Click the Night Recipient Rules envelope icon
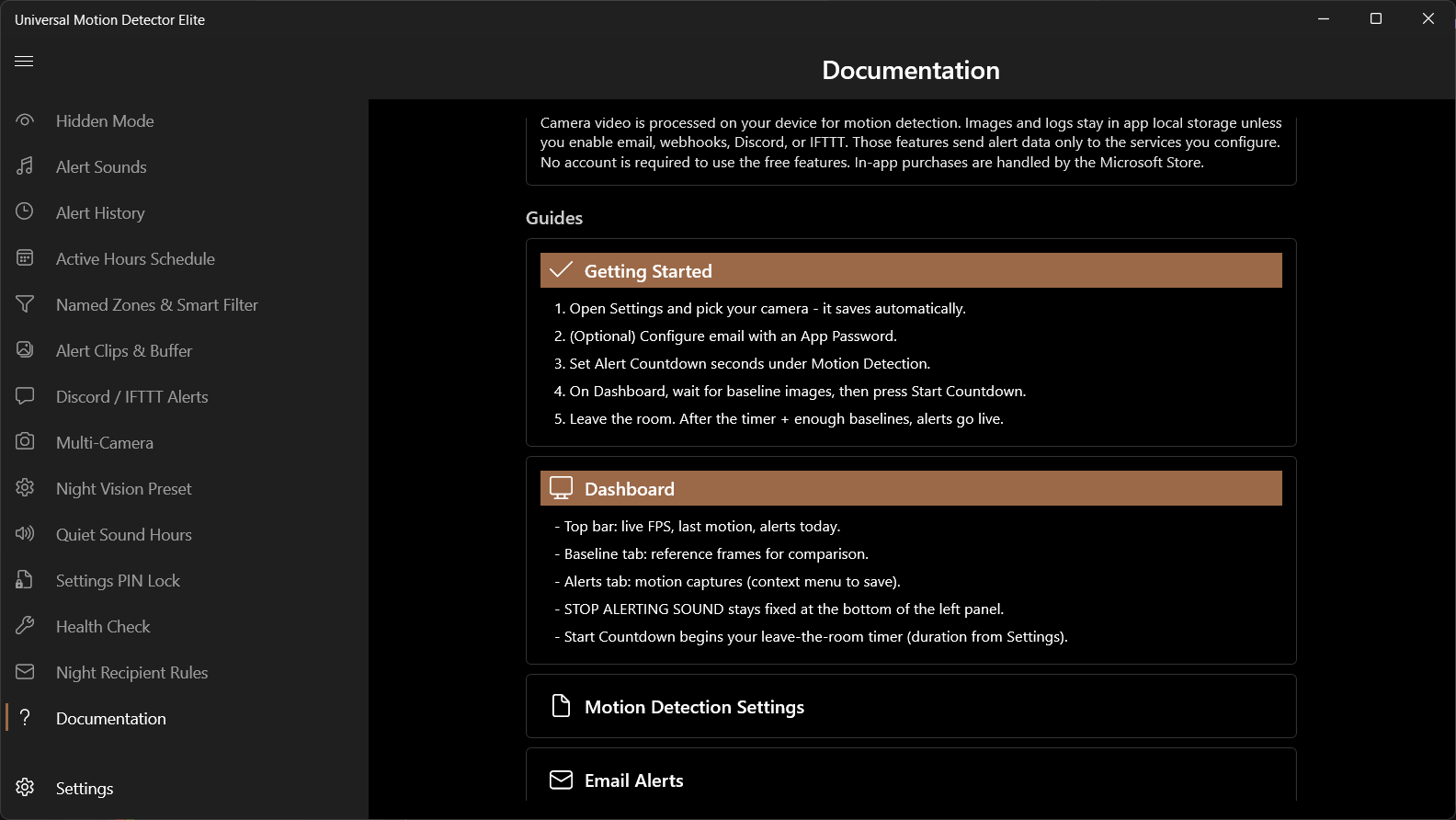1456x820 pixels. [x=25, y=672]
